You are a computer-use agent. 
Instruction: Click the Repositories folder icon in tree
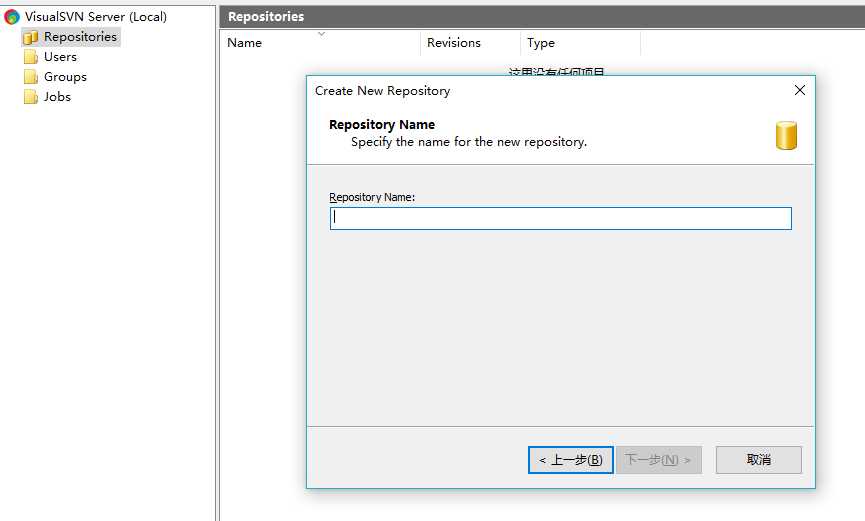(x=31, y=37)
